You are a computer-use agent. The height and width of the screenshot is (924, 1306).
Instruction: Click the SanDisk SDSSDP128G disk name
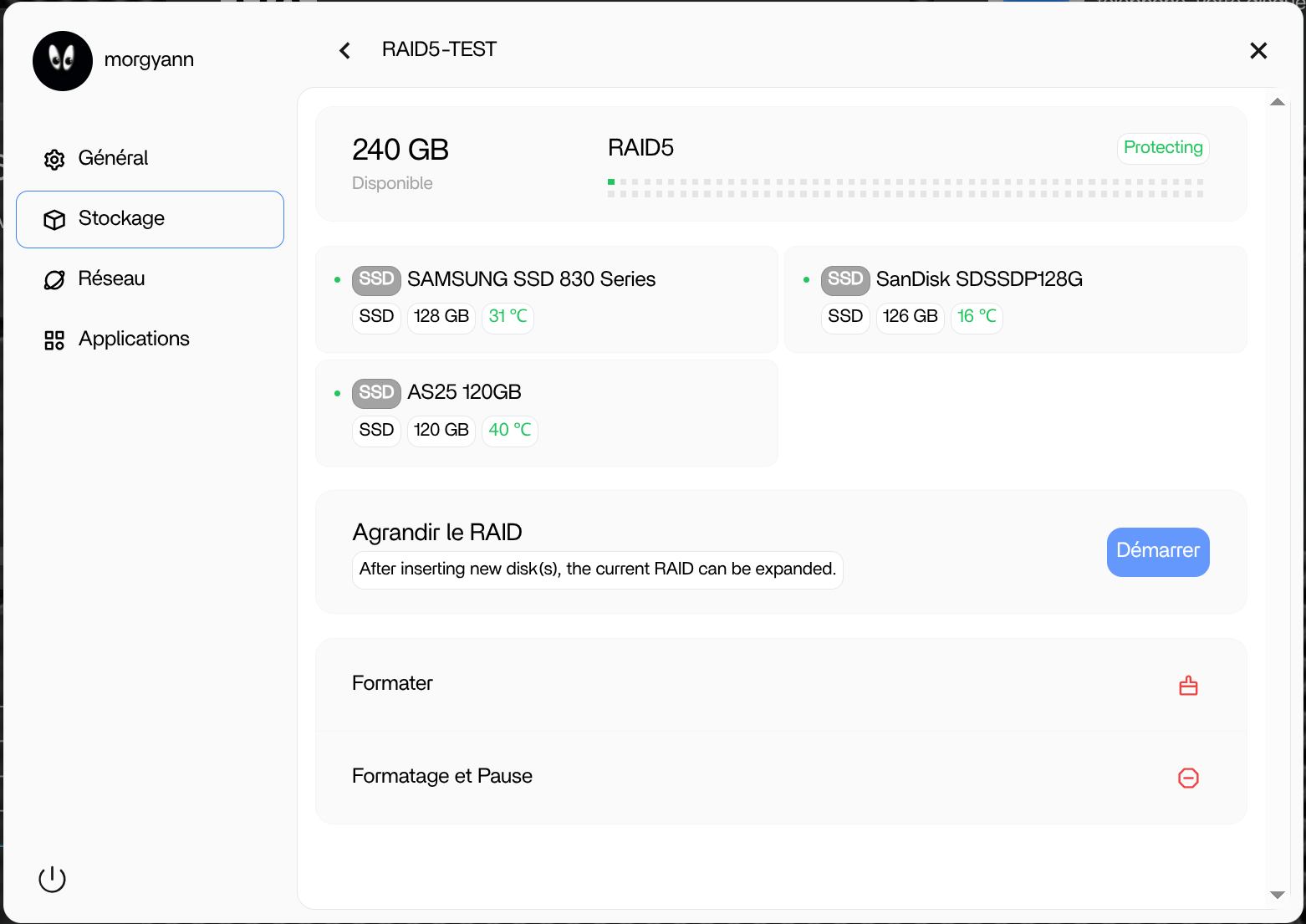(979, 279)
